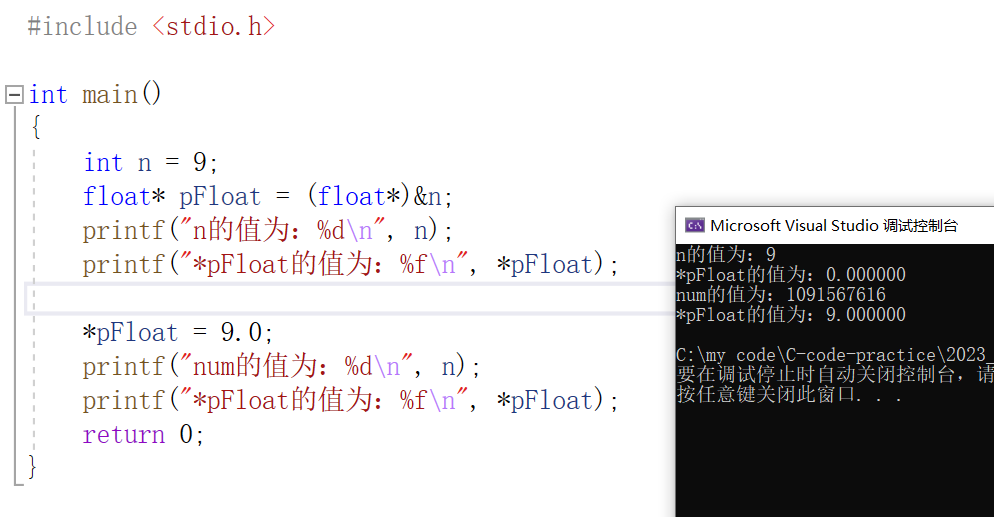Click console output line "n的值为: 9"
994x517 pixels.
(x=726, y=255)
